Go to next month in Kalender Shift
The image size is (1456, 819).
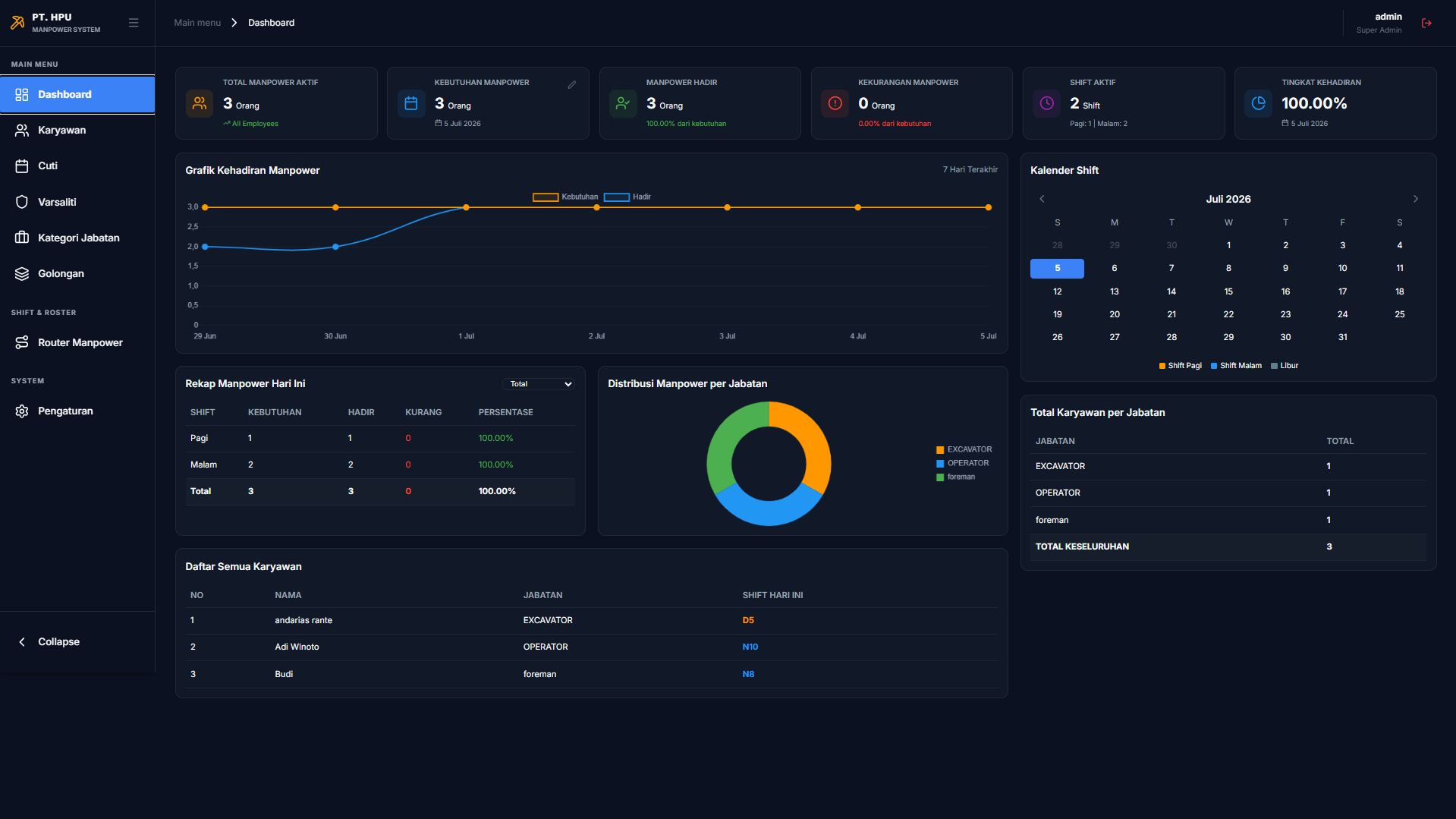(x=1415, y=199)
